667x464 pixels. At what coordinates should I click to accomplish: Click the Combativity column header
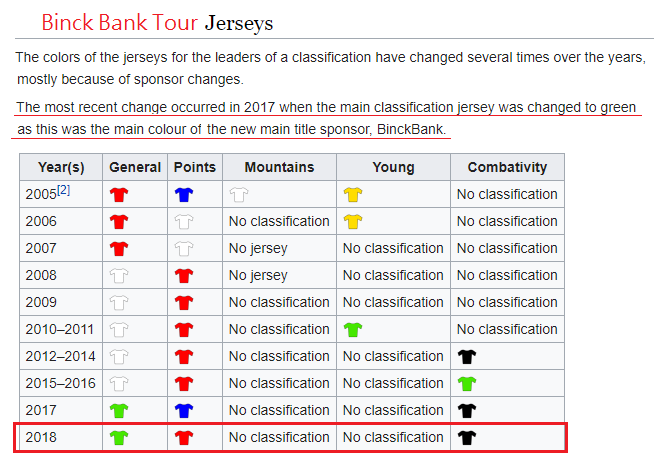coord(507,167)
